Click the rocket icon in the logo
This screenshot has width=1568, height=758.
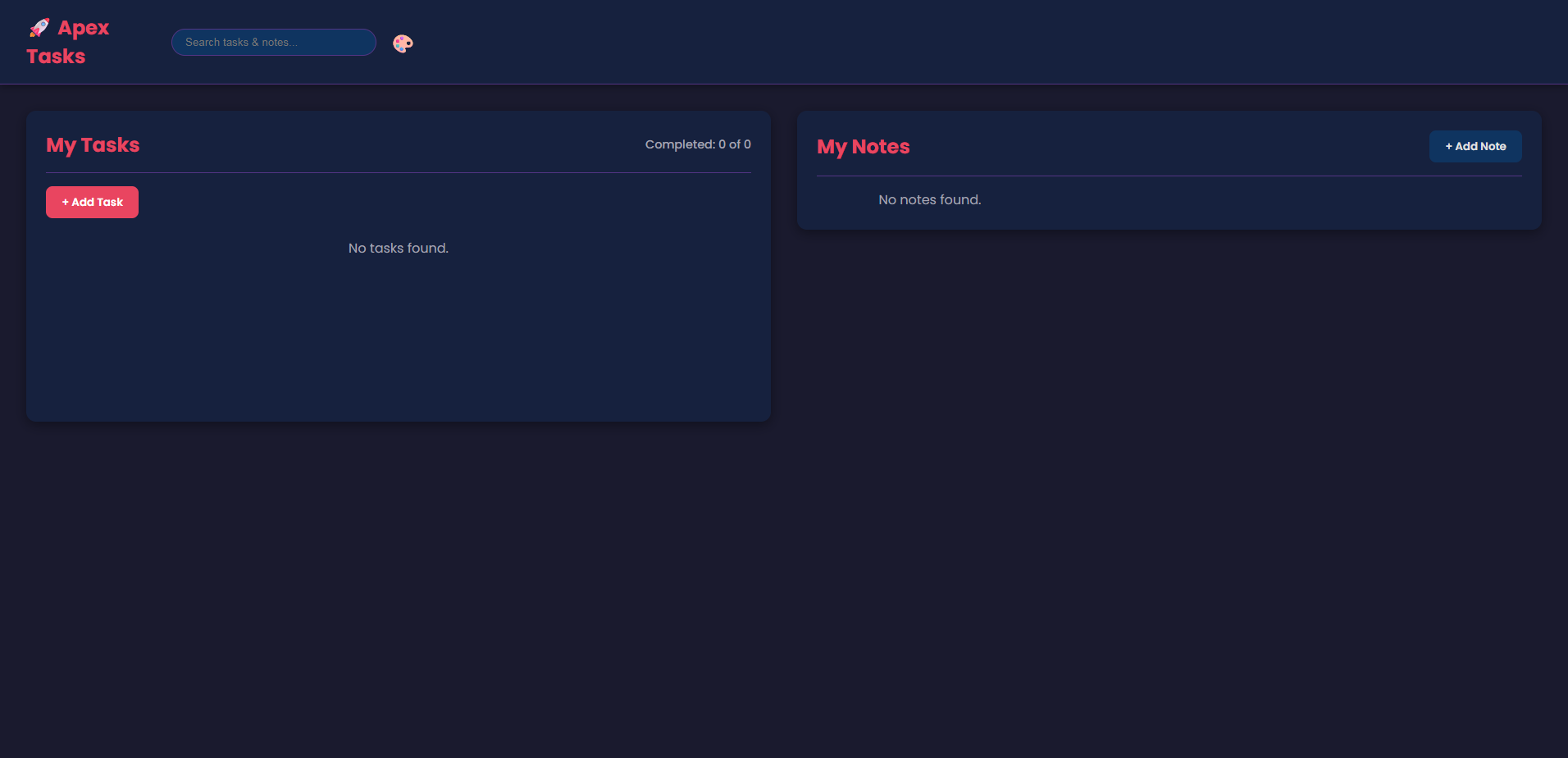(x=39, y=28)
